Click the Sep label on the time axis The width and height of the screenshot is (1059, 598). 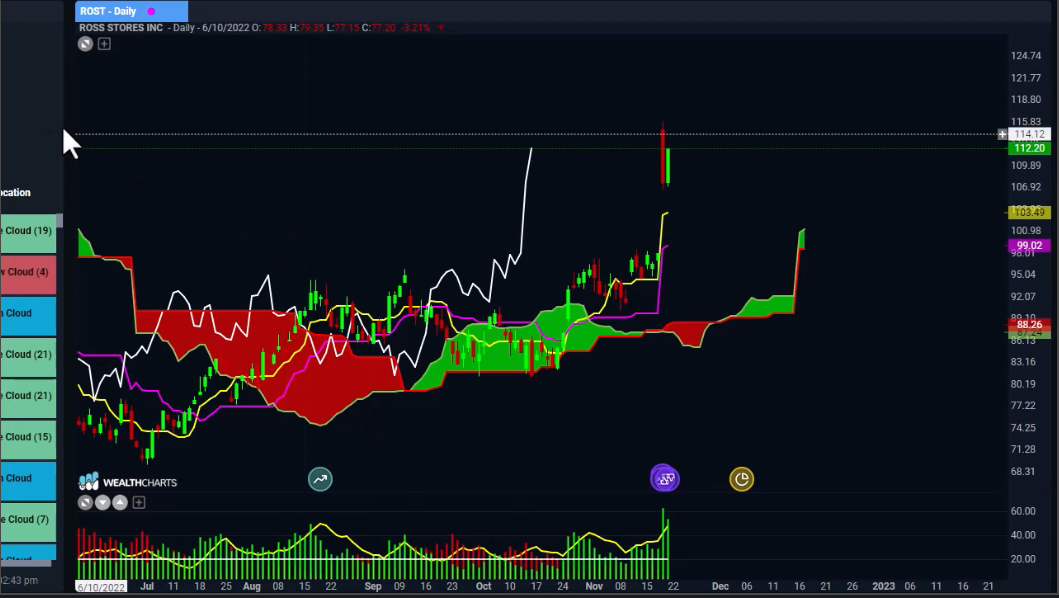[x=373, y=586]
